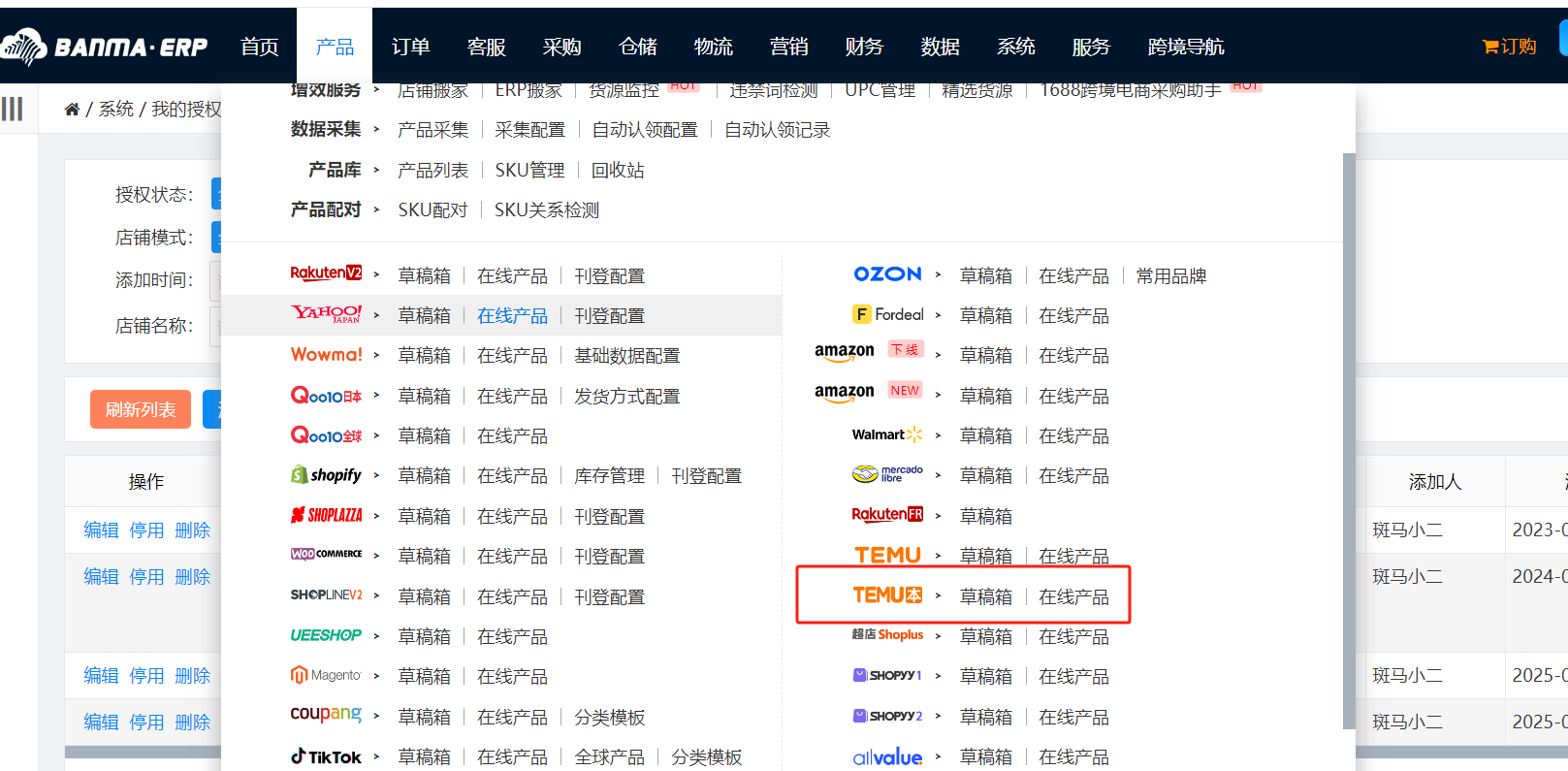Click the Qoo10 全球 logo
1568x771 pixels.
pyautogui.click(x=327, y=434)
